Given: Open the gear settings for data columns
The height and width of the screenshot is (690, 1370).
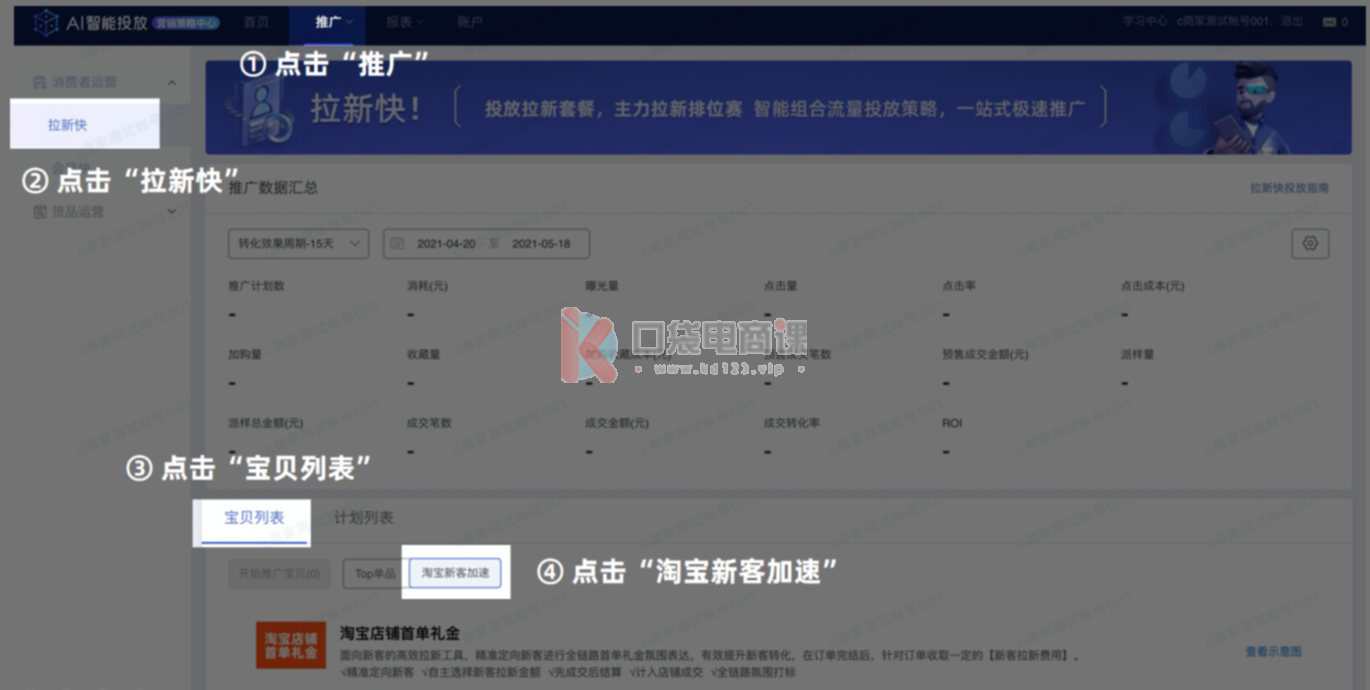Looking at the screenshot, I should (1310, 243).
